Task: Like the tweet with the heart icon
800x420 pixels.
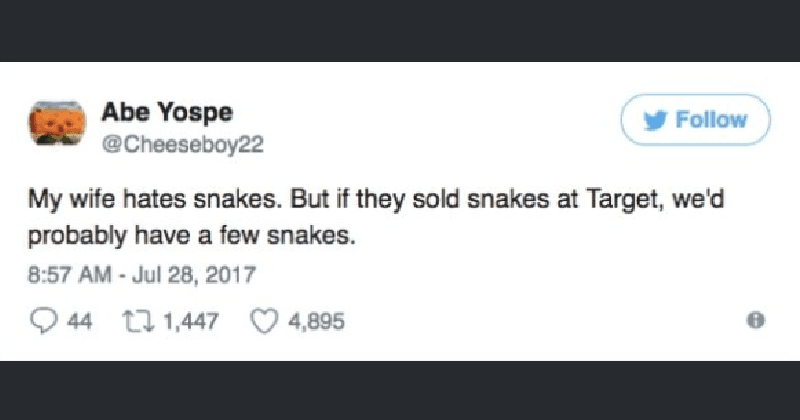Action: [264, 321]
